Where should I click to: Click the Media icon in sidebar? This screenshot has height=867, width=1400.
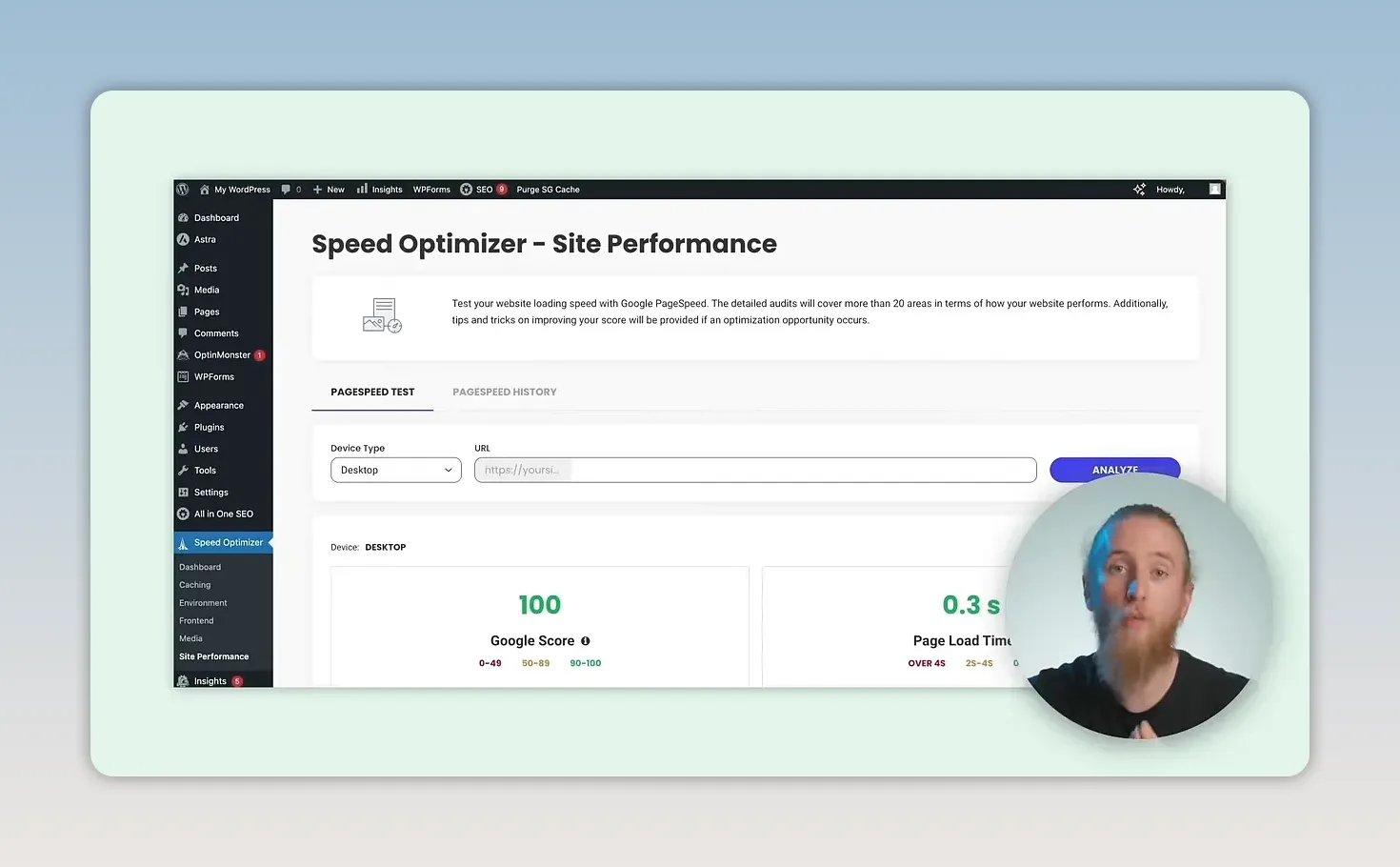pyautogui.click(x=183, y=290)
